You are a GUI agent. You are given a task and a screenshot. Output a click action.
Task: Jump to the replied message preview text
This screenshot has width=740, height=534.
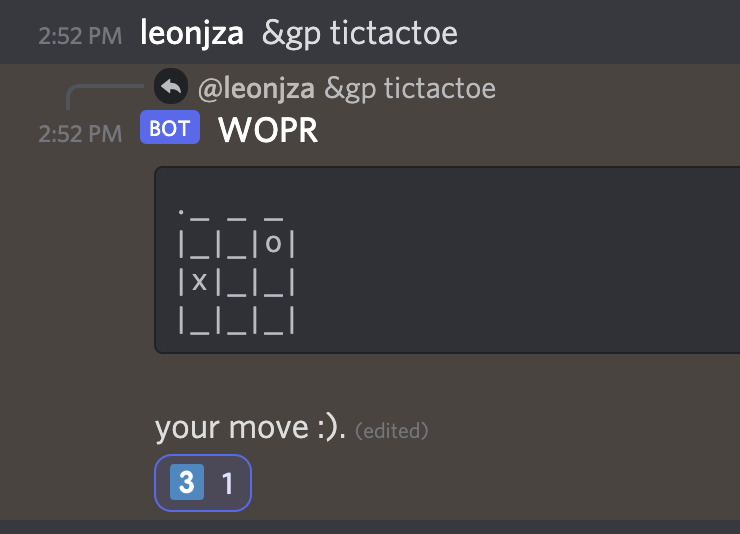pyautogui.click(x=409, y=89)
